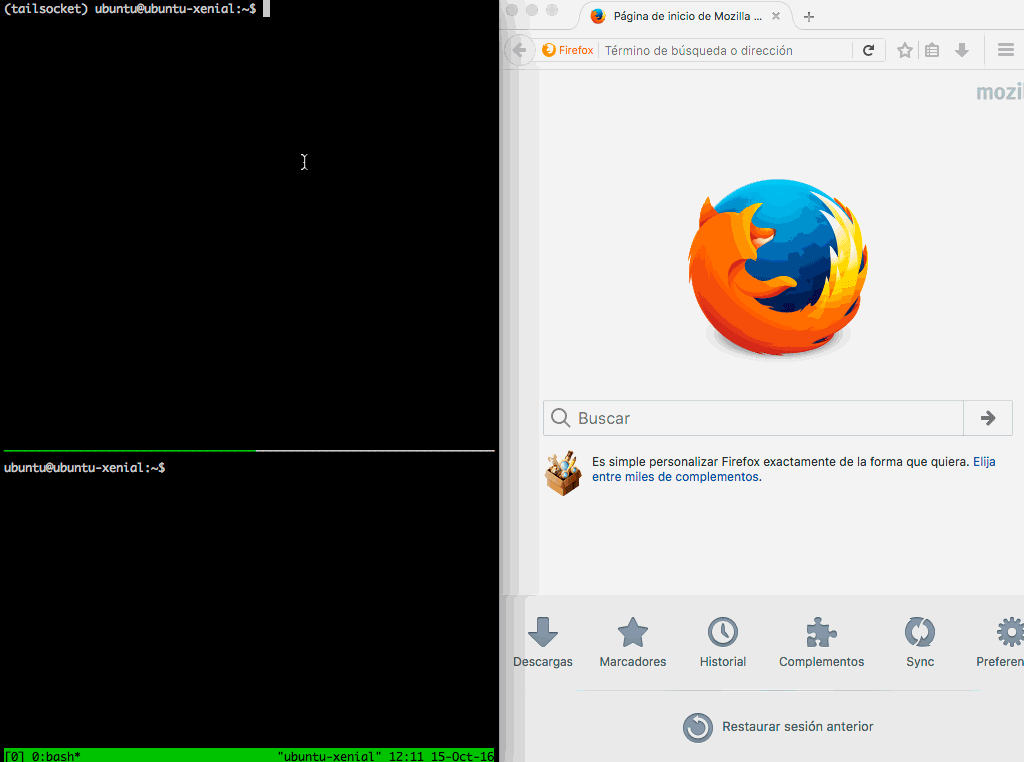Open Historial clock shortcut
The width and height of the screenshot is (1024, 762).
click(x=723, y=642)
